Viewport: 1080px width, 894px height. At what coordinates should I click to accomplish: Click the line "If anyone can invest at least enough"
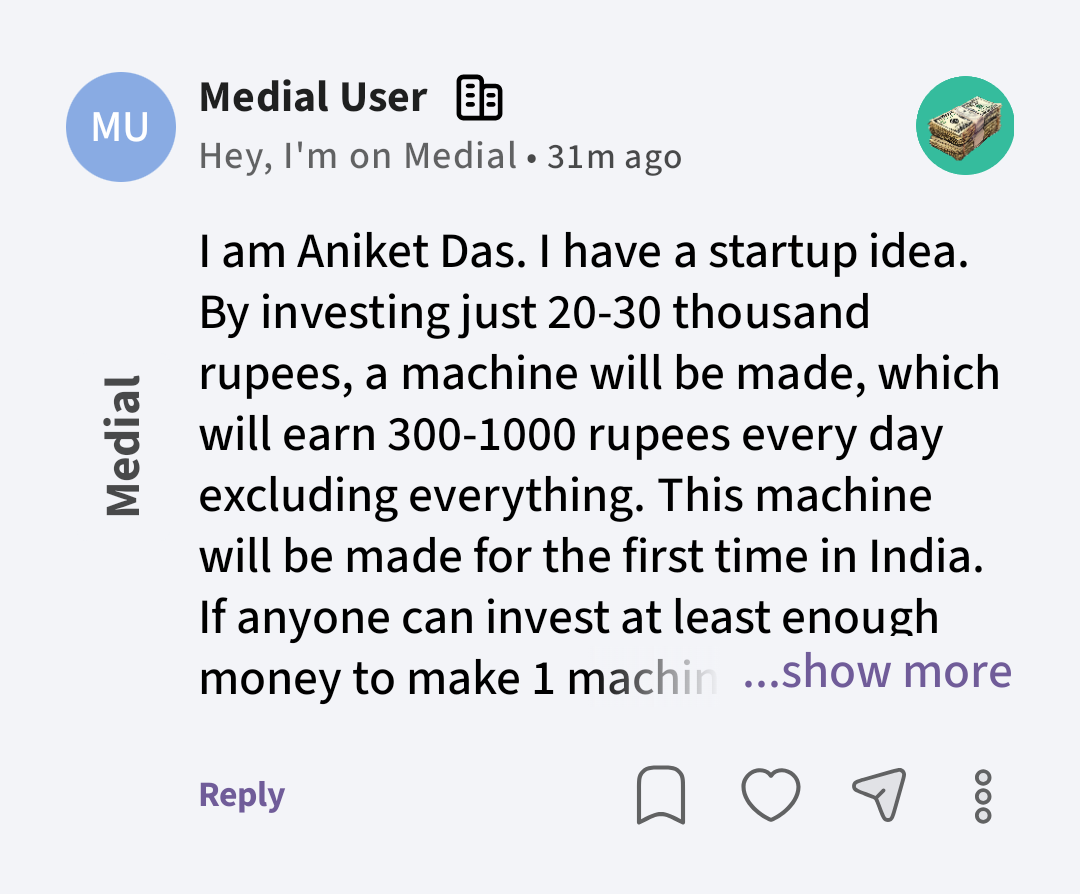pos(568,618)
